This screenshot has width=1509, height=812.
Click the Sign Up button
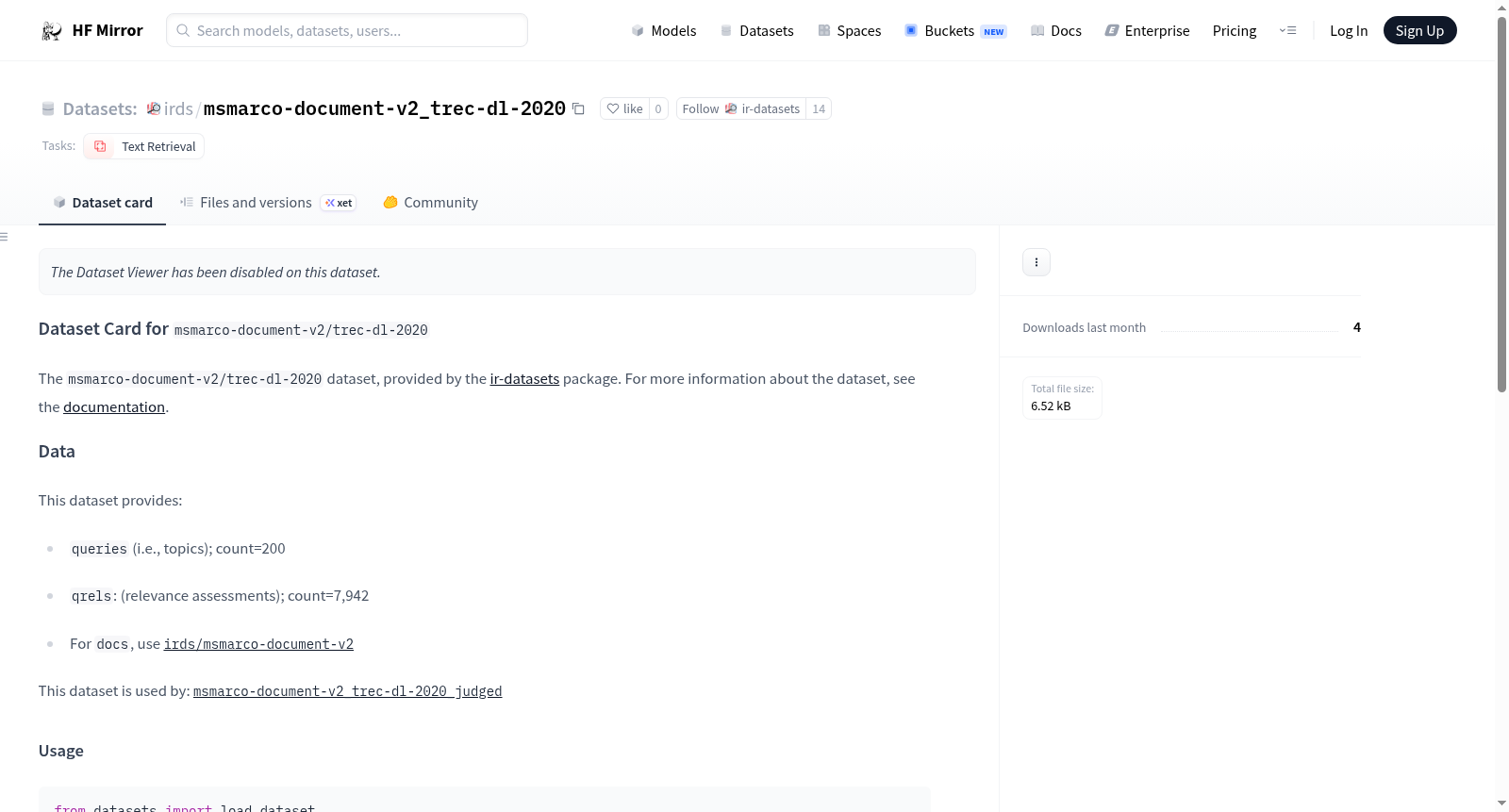click(x=1419, y=31)
